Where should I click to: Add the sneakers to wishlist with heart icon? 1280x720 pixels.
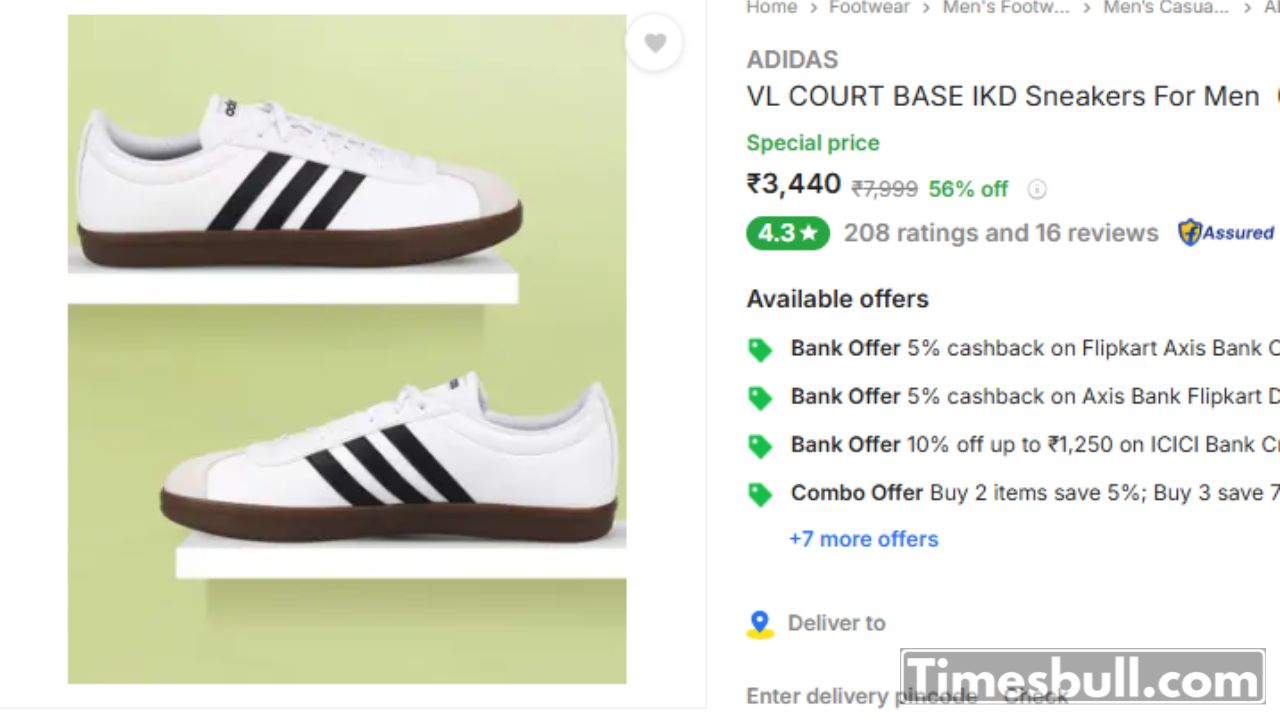click(x=655, y=43)
